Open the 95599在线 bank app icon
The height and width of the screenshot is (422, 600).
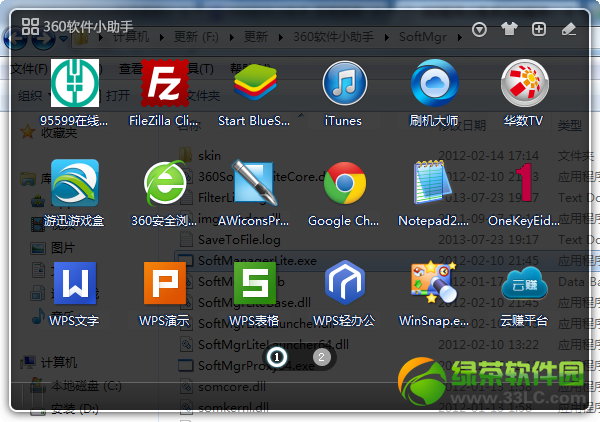point(75,83)
